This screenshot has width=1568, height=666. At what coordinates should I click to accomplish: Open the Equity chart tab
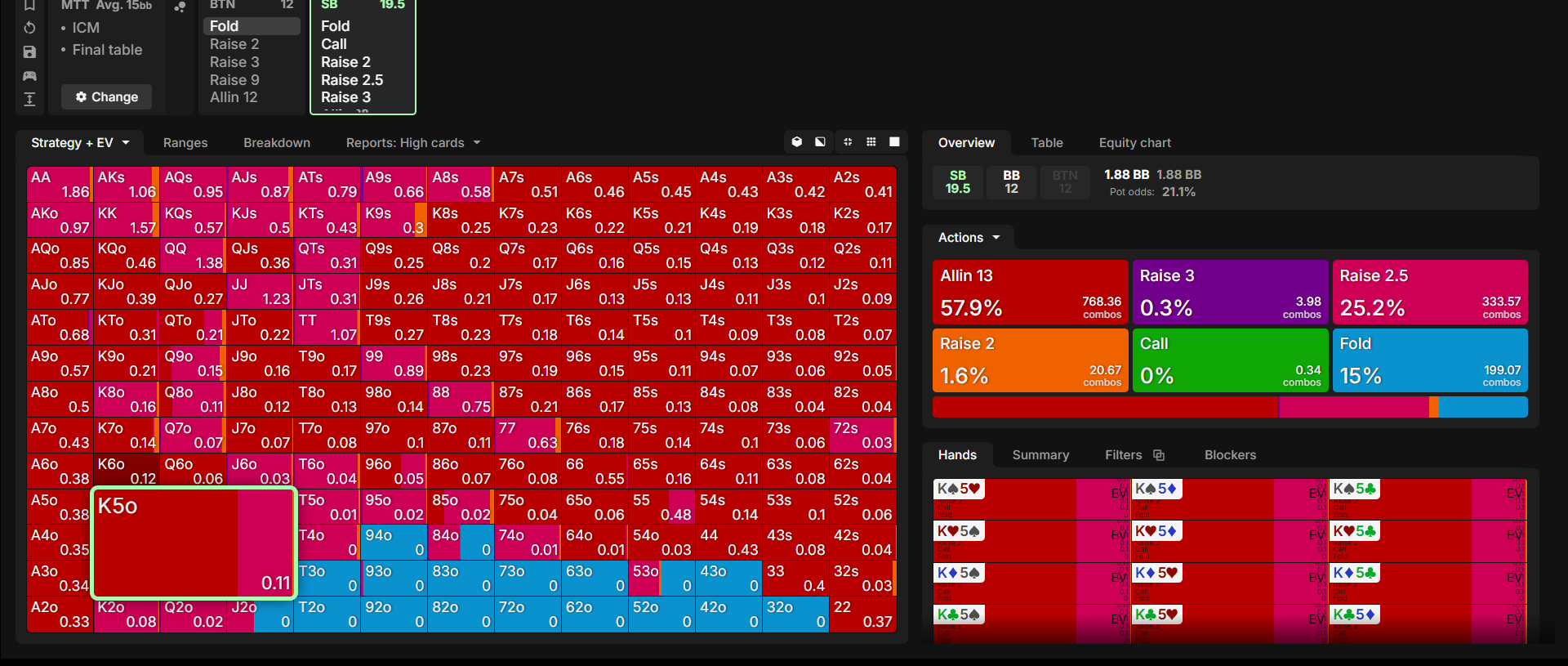(1134, 143)
